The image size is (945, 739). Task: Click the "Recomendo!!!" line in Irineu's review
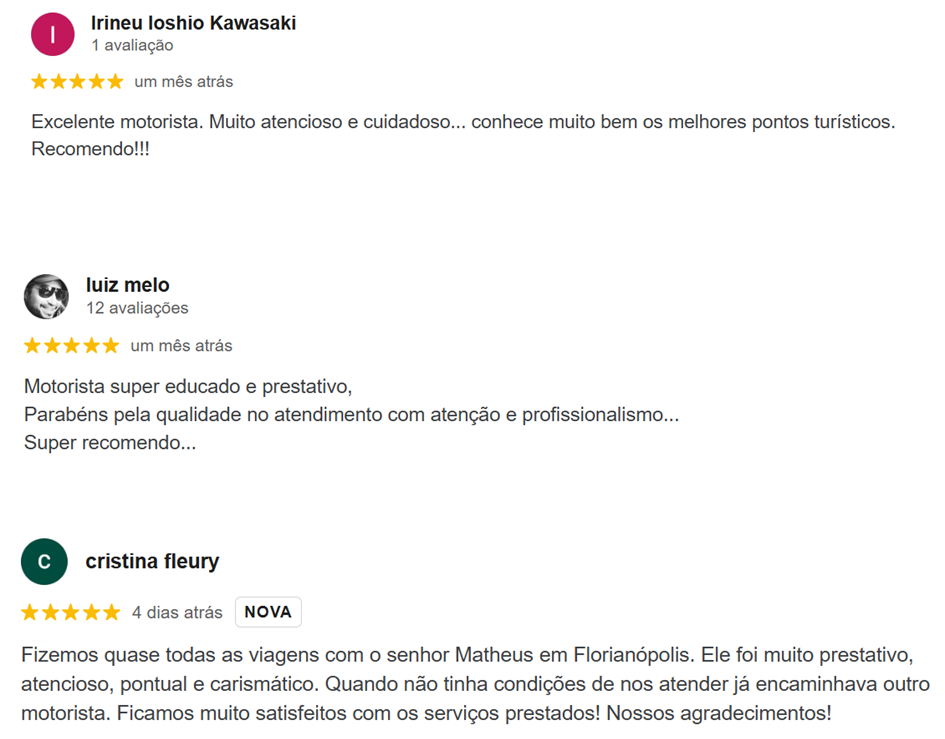coord(90,149)
